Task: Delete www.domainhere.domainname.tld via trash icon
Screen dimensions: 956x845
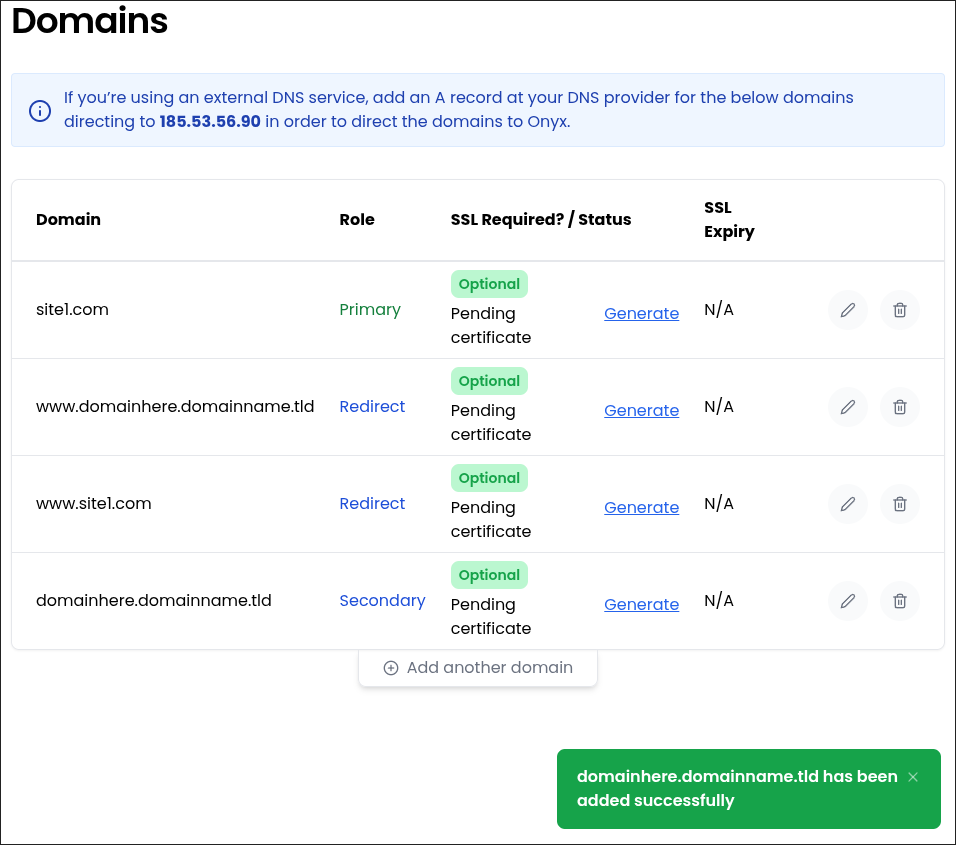Action: (x=899, y=407)
